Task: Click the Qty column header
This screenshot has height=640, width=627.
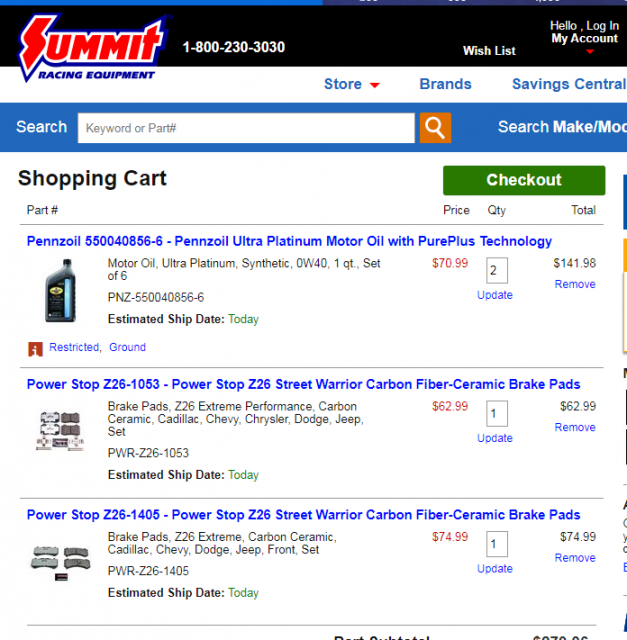Action: (x=497, y=211)
